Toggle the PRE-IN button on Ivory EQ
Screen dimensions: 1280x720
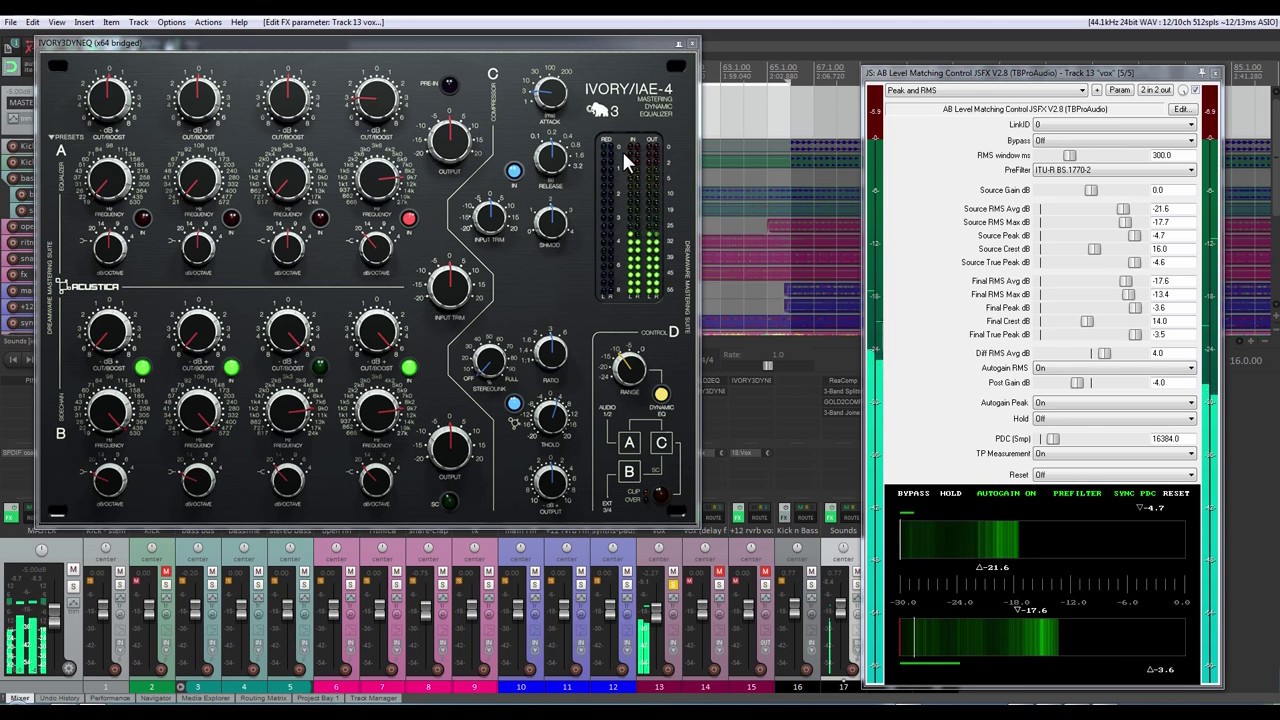click(450, 85)
